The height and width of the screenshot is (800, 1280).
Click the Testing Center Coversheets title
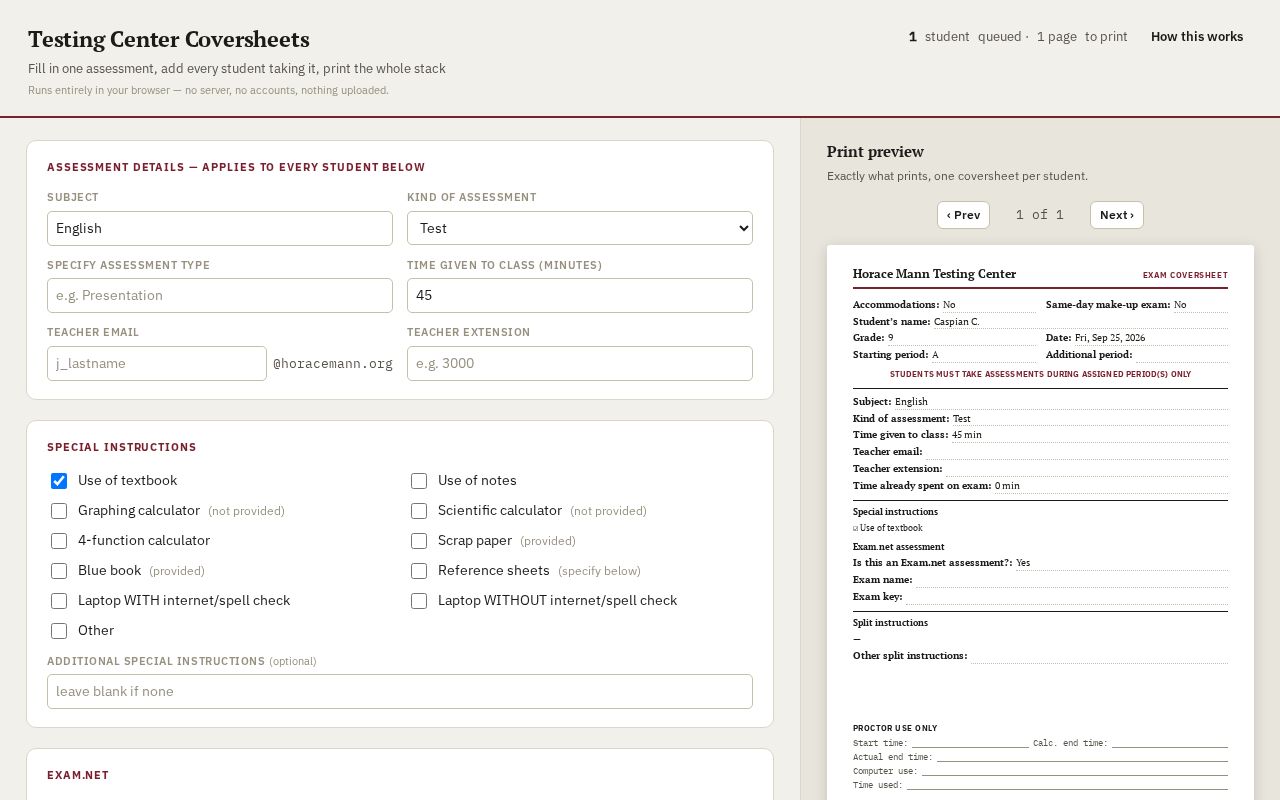click(x=169, y=39)
